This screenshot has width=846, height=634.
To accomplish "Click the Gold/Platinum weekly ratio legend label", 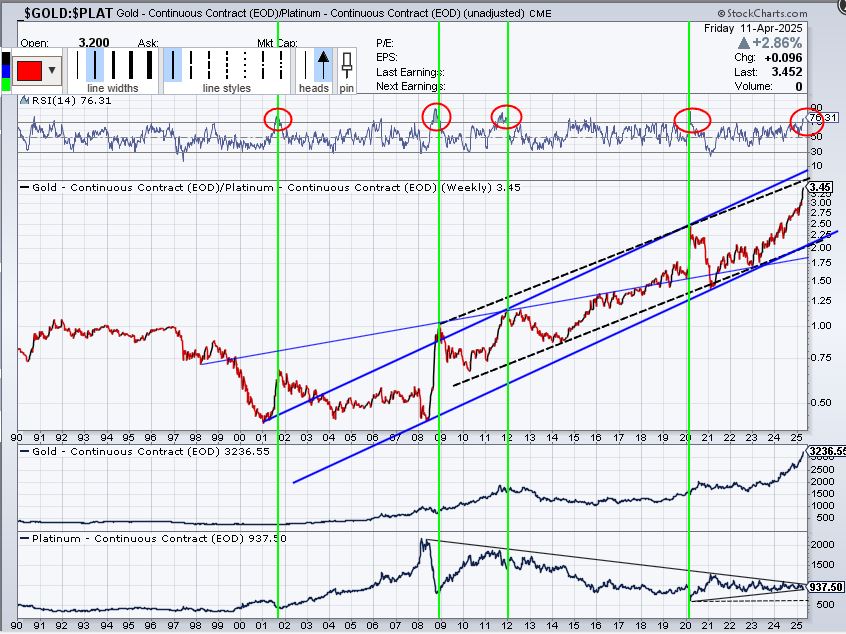I will click(x=276, y=187).
